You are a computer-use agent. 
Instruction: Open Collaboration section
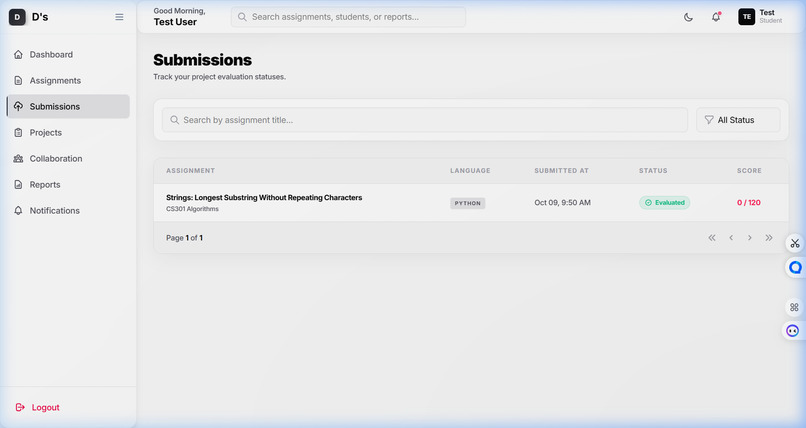[x=68, y=159]
